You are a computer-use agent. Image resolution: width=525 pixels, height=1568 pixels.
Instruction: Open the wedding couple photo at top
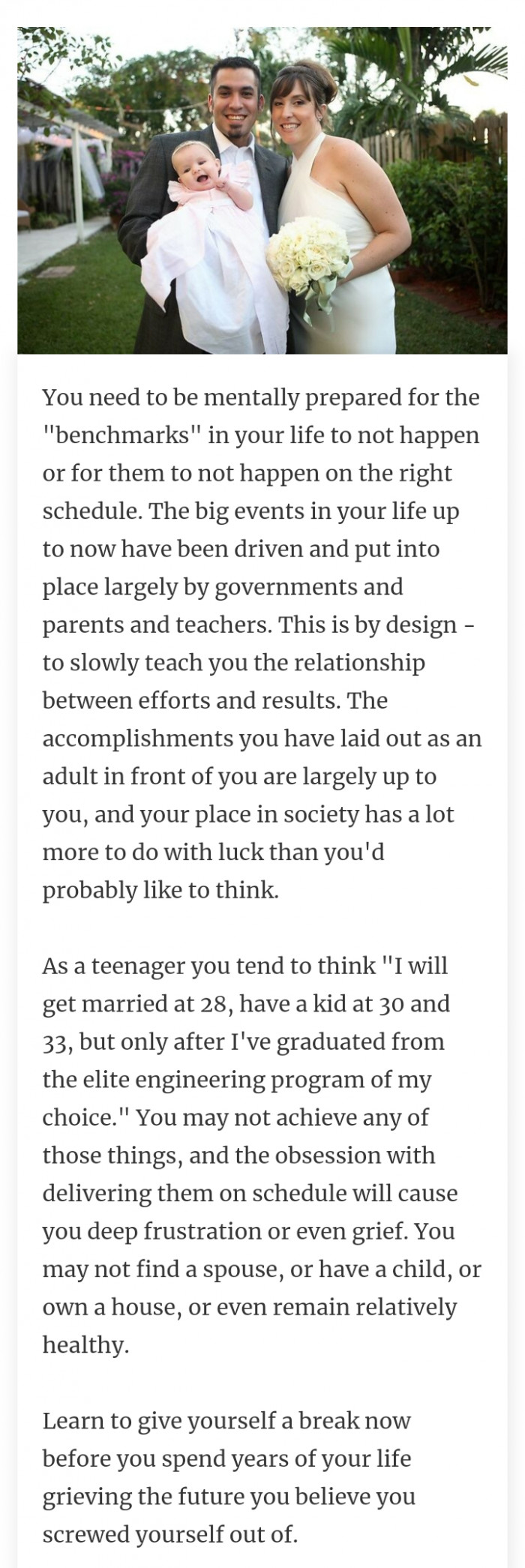(262, 190)
